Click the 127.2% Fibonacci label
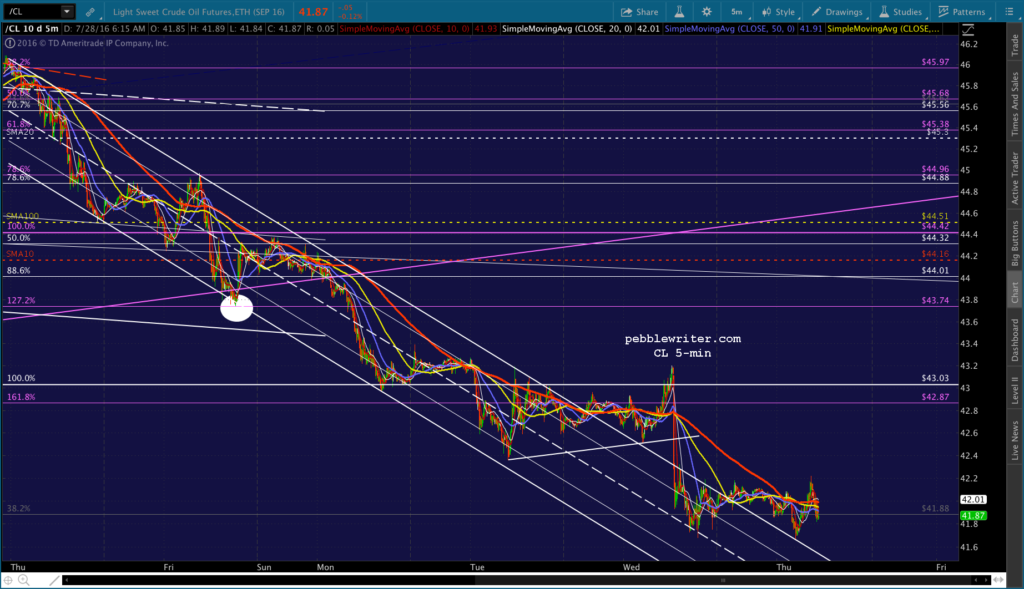Screen dimensions: 1024x589 (21, 300)
